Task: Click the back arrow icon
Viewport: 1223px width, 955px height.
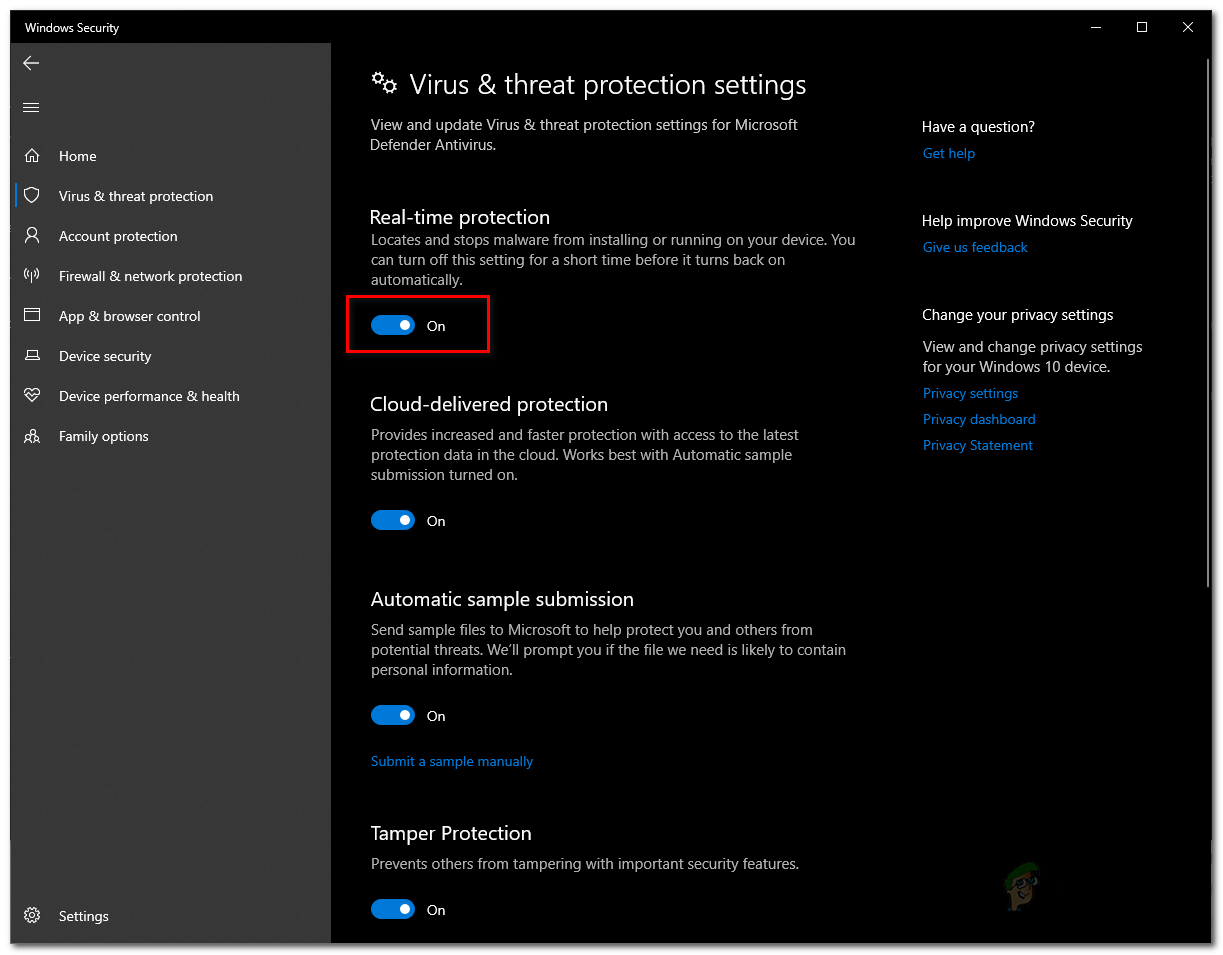Action: coord(31,63)
